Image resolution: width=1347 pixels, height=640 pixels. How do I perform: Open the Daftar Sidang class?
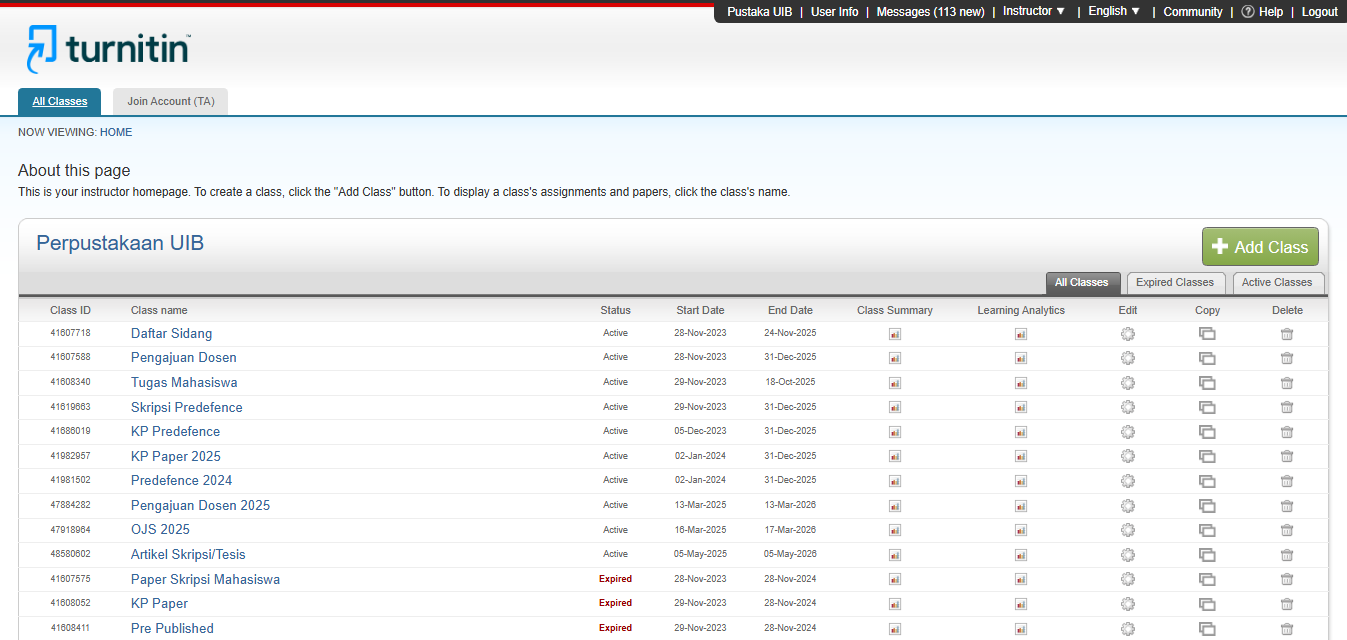pyautogui.click(x=171, y=334)
